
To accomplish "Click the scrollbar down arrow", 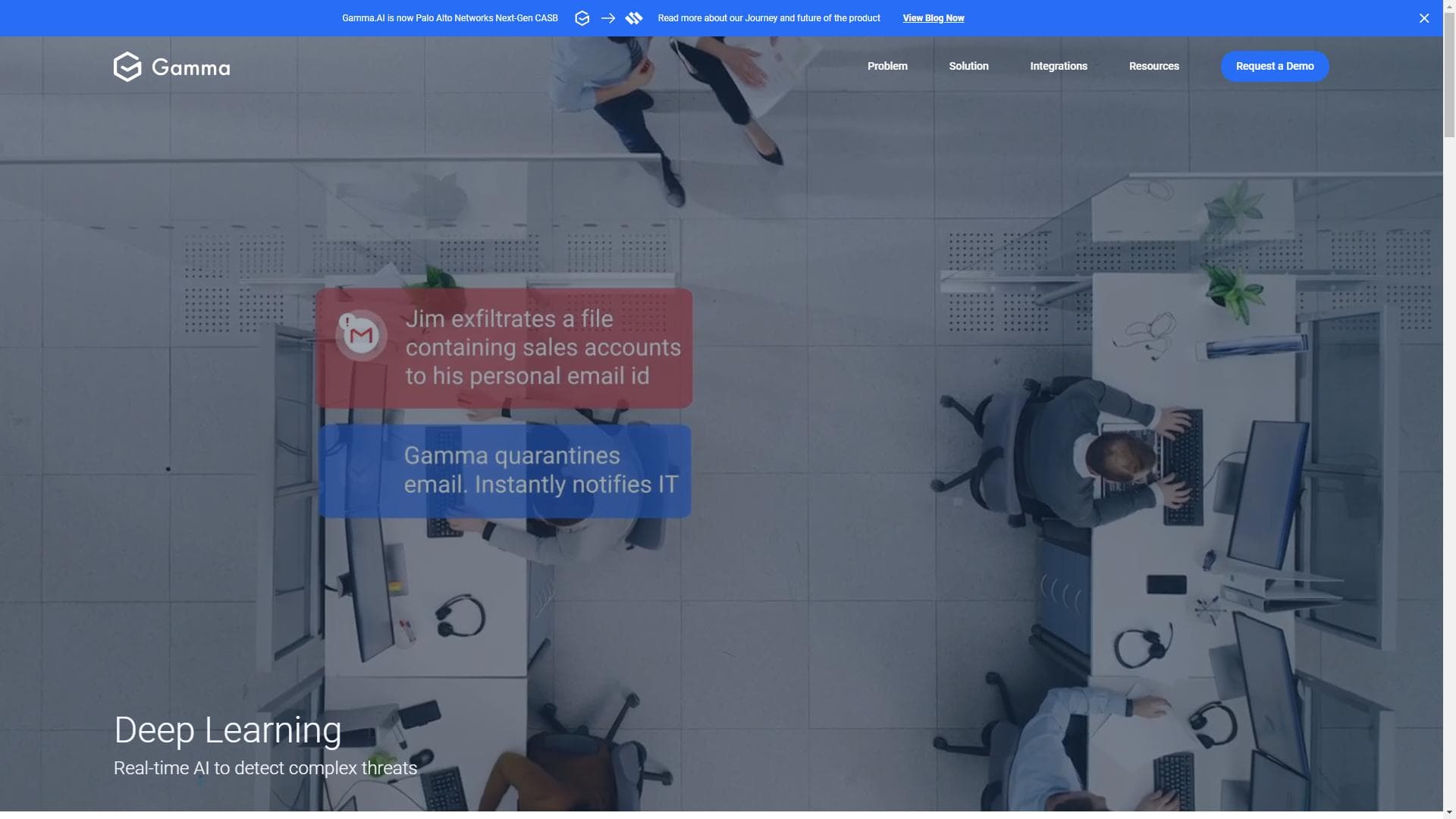I will coord(1449,813).
